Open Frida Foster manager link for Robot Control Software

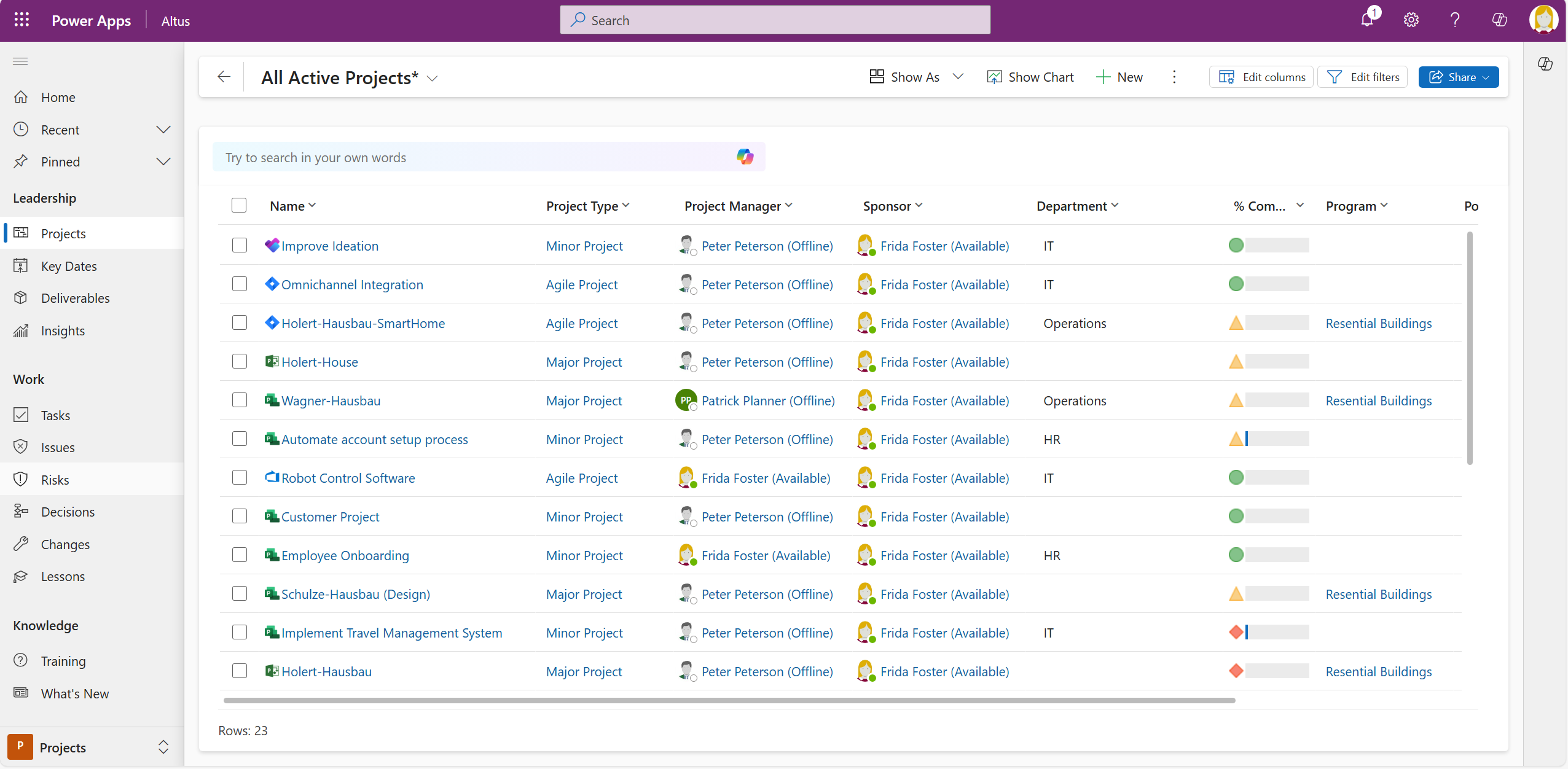tap(766, 478)
